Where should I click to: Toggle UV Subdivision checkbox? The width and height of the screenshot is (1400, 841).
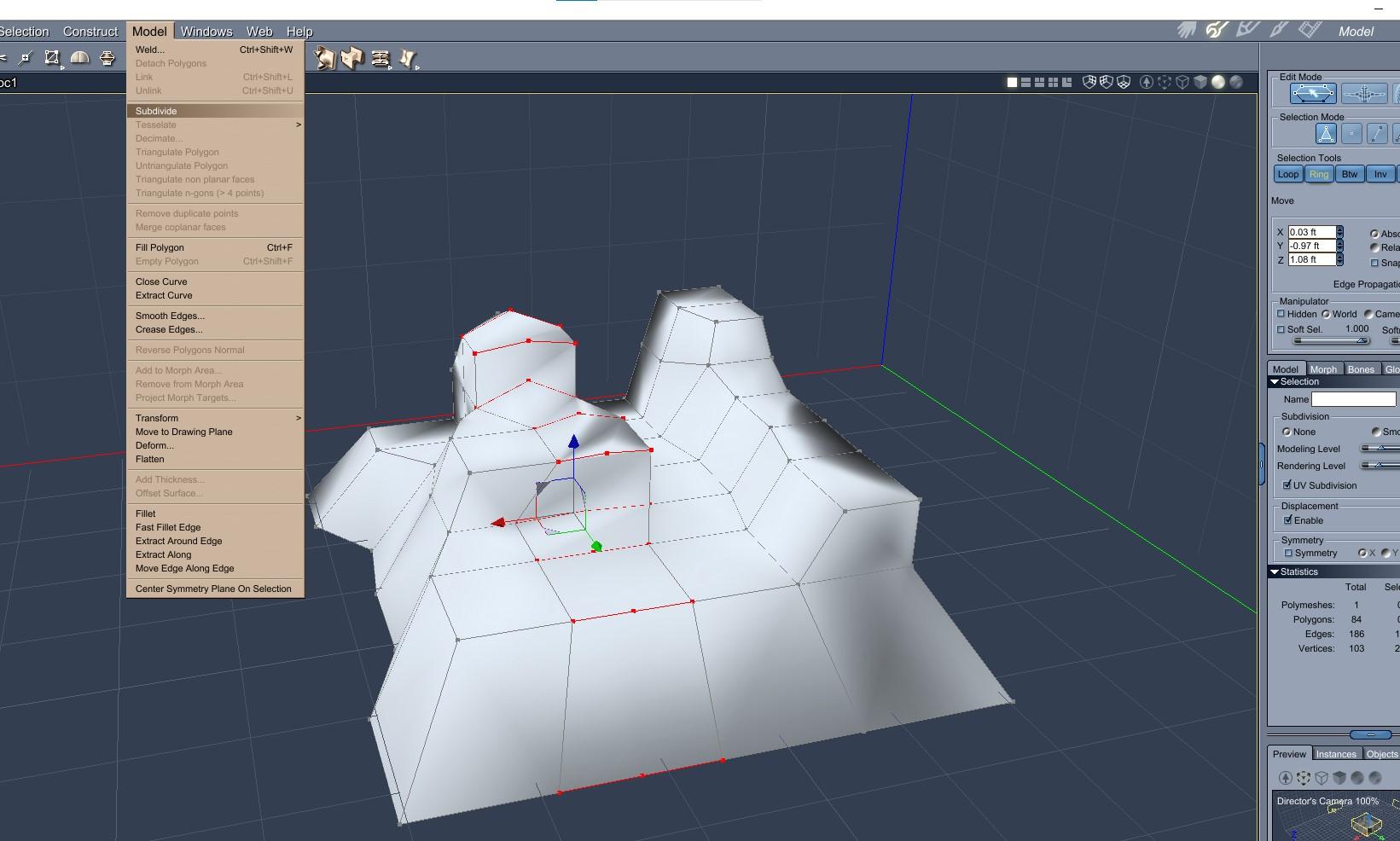tap(1287, 485)
